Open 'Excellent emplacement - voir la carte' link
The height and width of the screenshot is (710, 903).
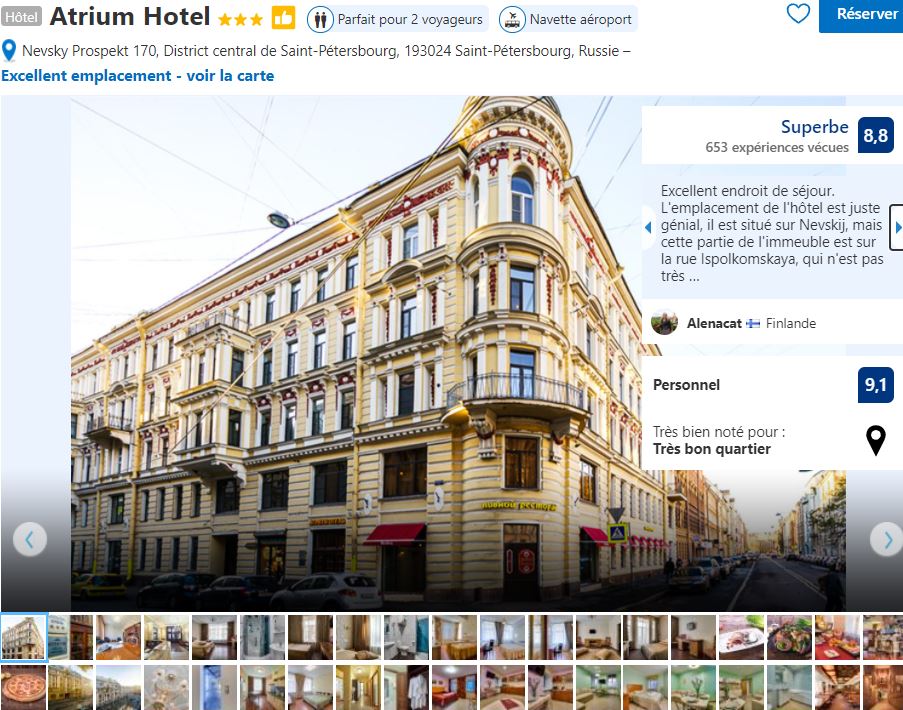(x=138, y=75)
